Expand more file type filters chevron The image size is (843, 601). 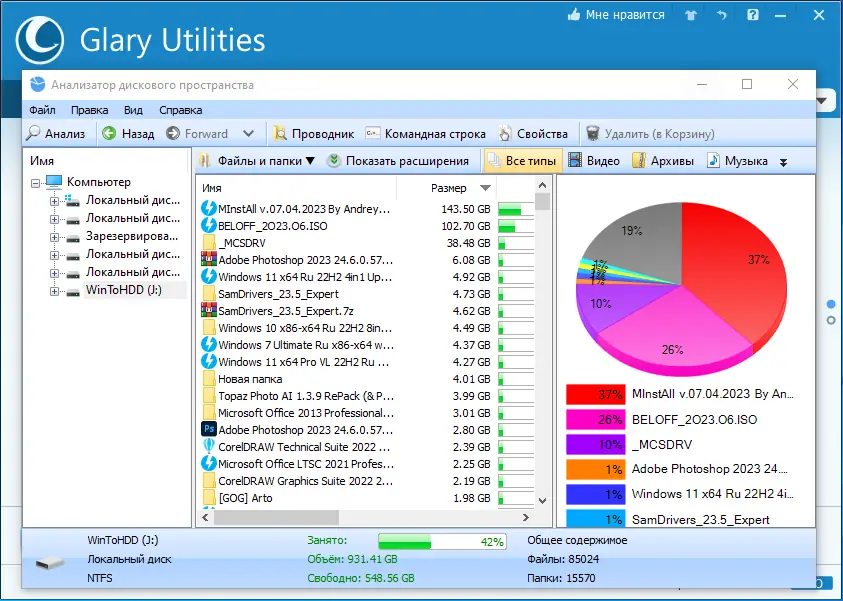point(783,162)
